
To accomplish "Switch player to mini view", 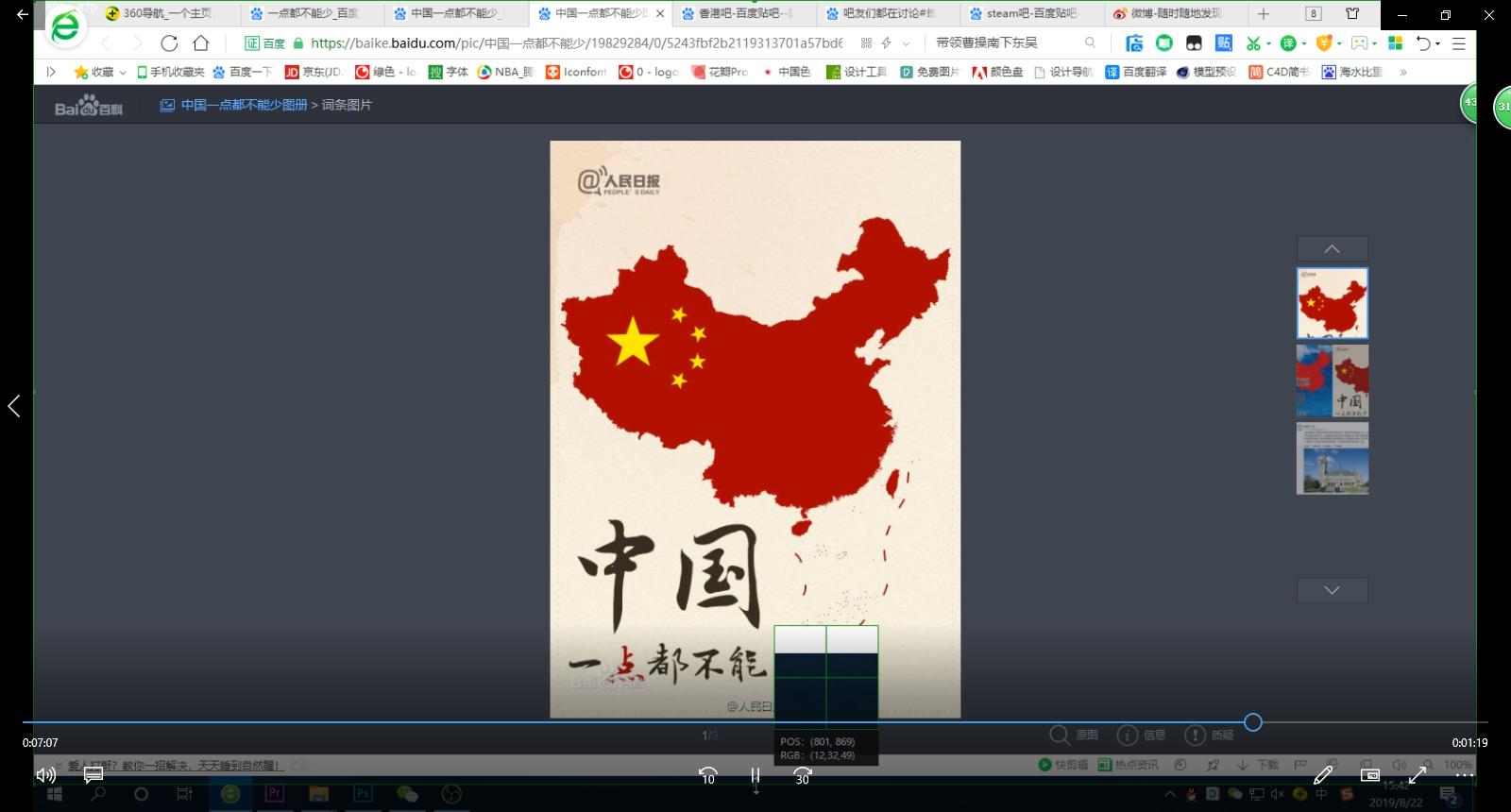I will pos(1370,775).
